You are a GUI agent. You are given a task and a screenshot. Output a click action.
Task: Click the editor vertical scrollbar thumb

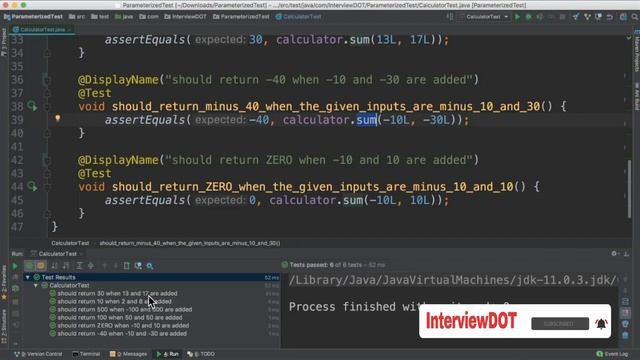(629, 189)
